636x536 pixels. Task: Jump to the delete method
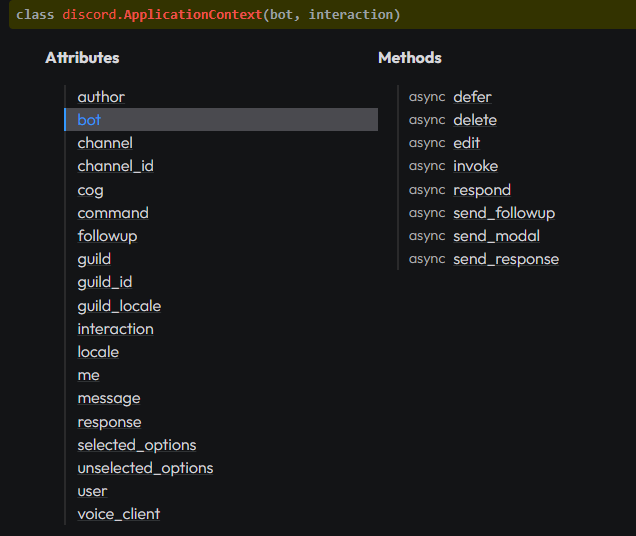(475, 120)
